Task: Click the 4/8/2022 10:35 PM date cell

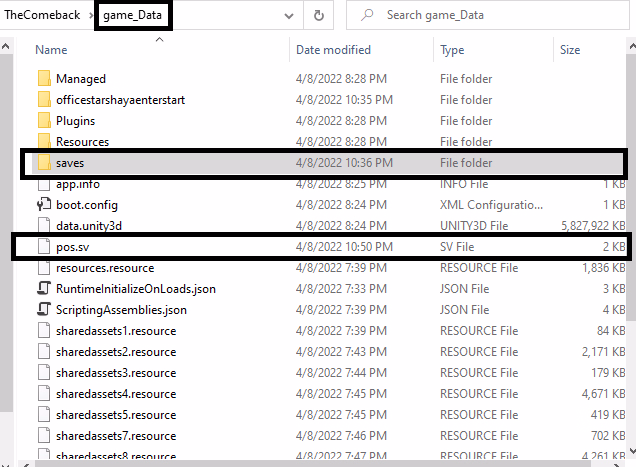Action: pos(344,100)
